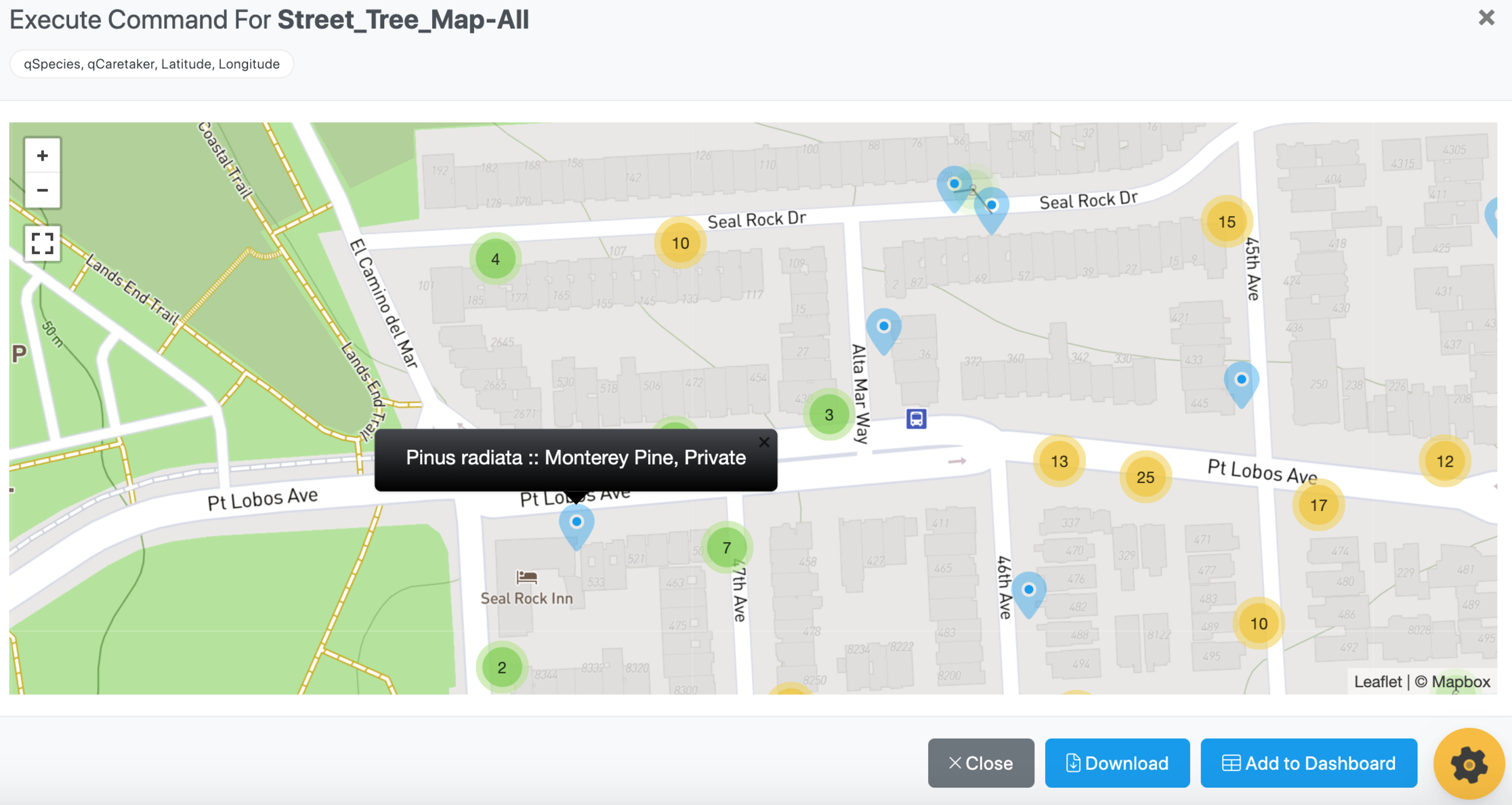Zoom in on the map
The image size is (1512, 805).
click(x=42, y=156)
